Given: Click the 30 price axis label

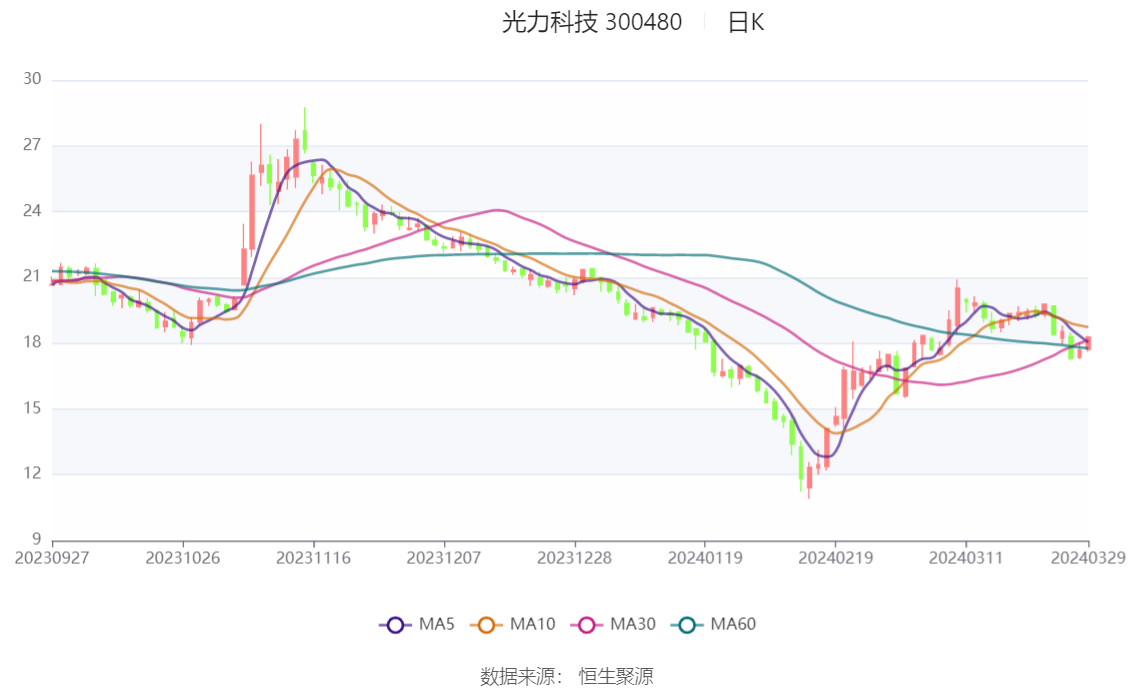Looking at the screenshot, I should point(32,79).
